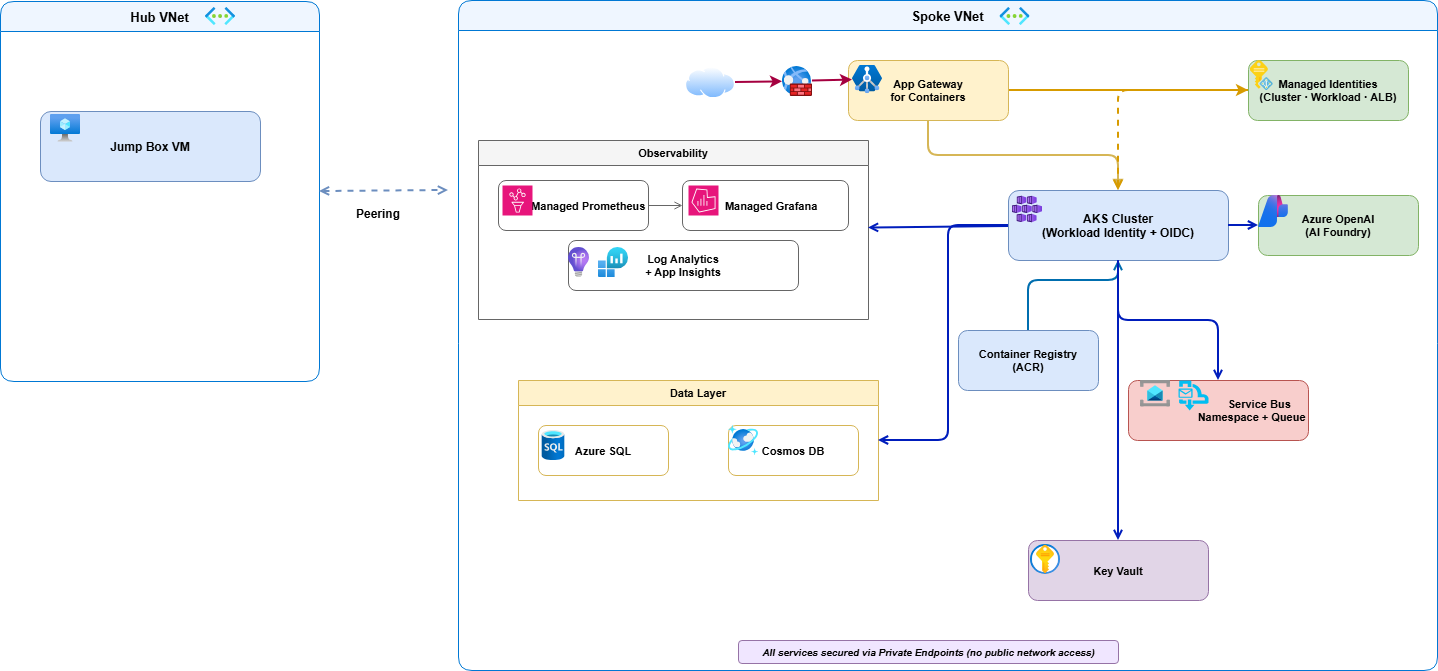Select the web application firewall icon
Viewport: 1438px width, 671px height.
(x=797, y=81)
